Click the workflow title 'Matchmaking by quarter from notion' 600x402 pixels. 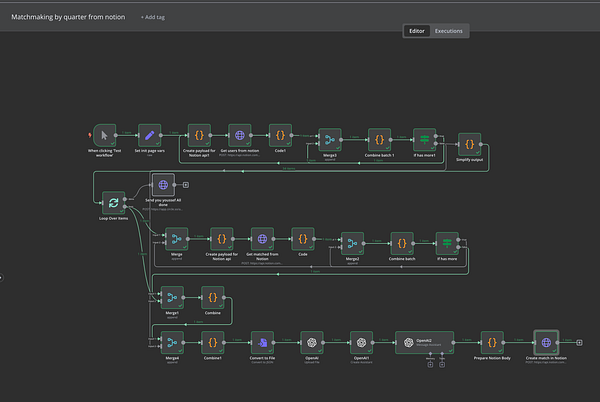[68, 18]
